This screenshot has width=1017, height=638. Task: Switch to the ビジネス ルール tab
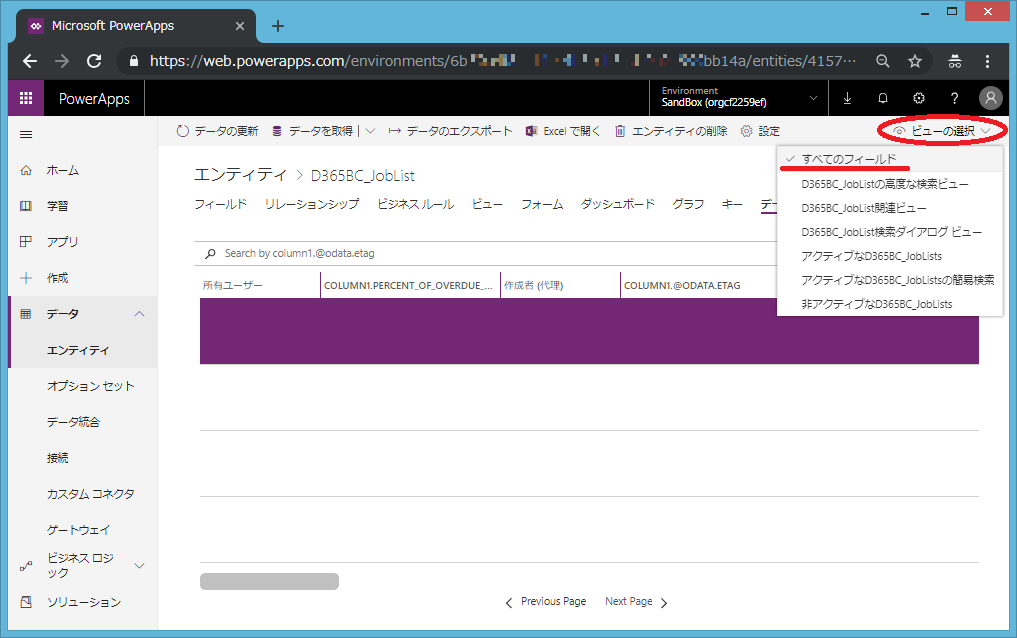(416, 204)
